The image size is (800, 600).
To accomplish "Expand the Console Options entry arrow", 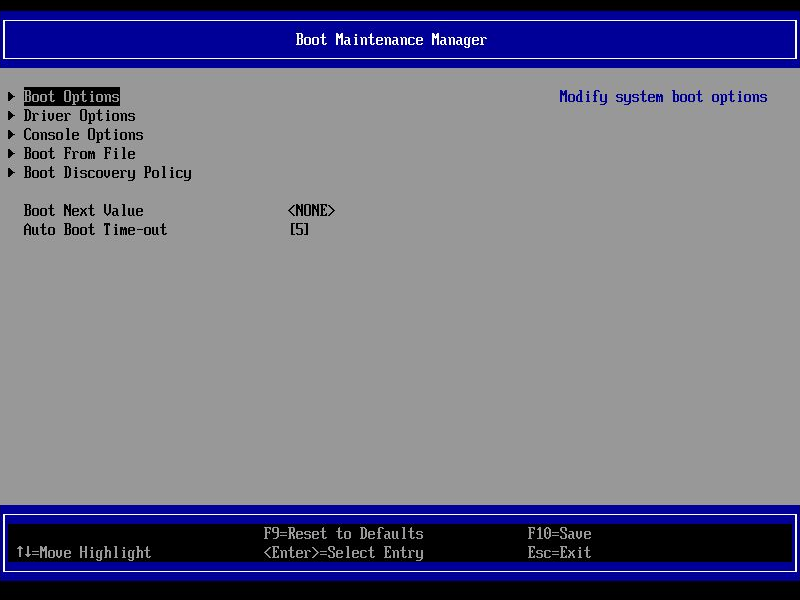I will (x=11, y=134).
